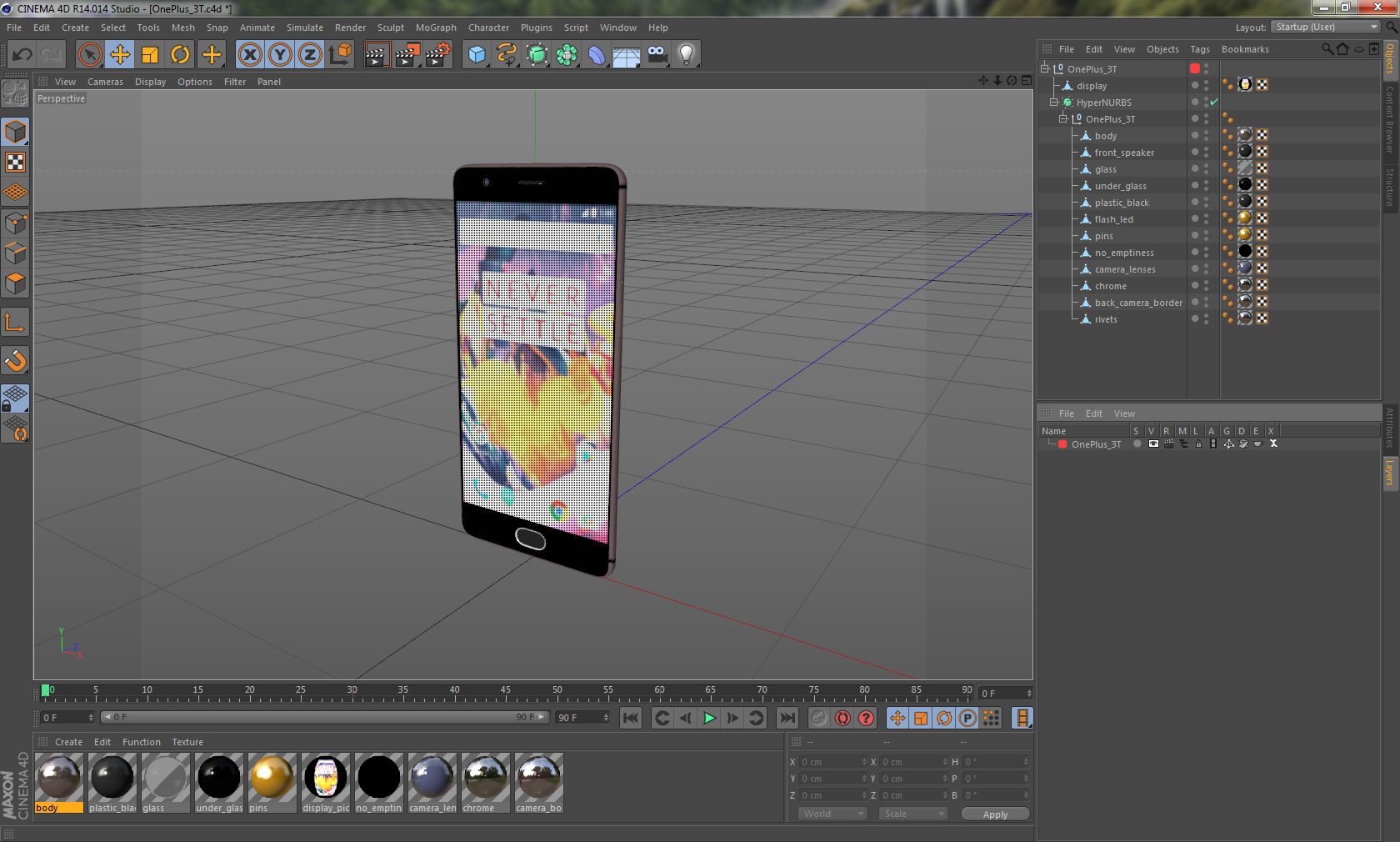Collapse the top OnePlus_3T object

pos(1044,68)
